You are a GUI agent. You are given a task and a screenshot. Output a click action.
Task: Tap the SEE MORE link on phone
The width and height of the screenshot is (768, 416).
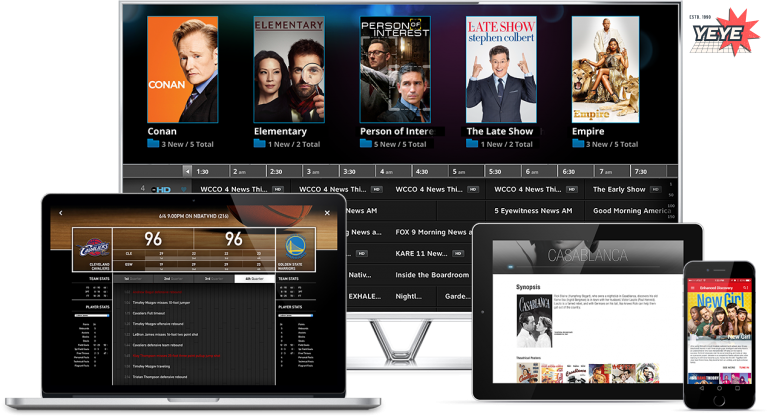click(729, 367)
